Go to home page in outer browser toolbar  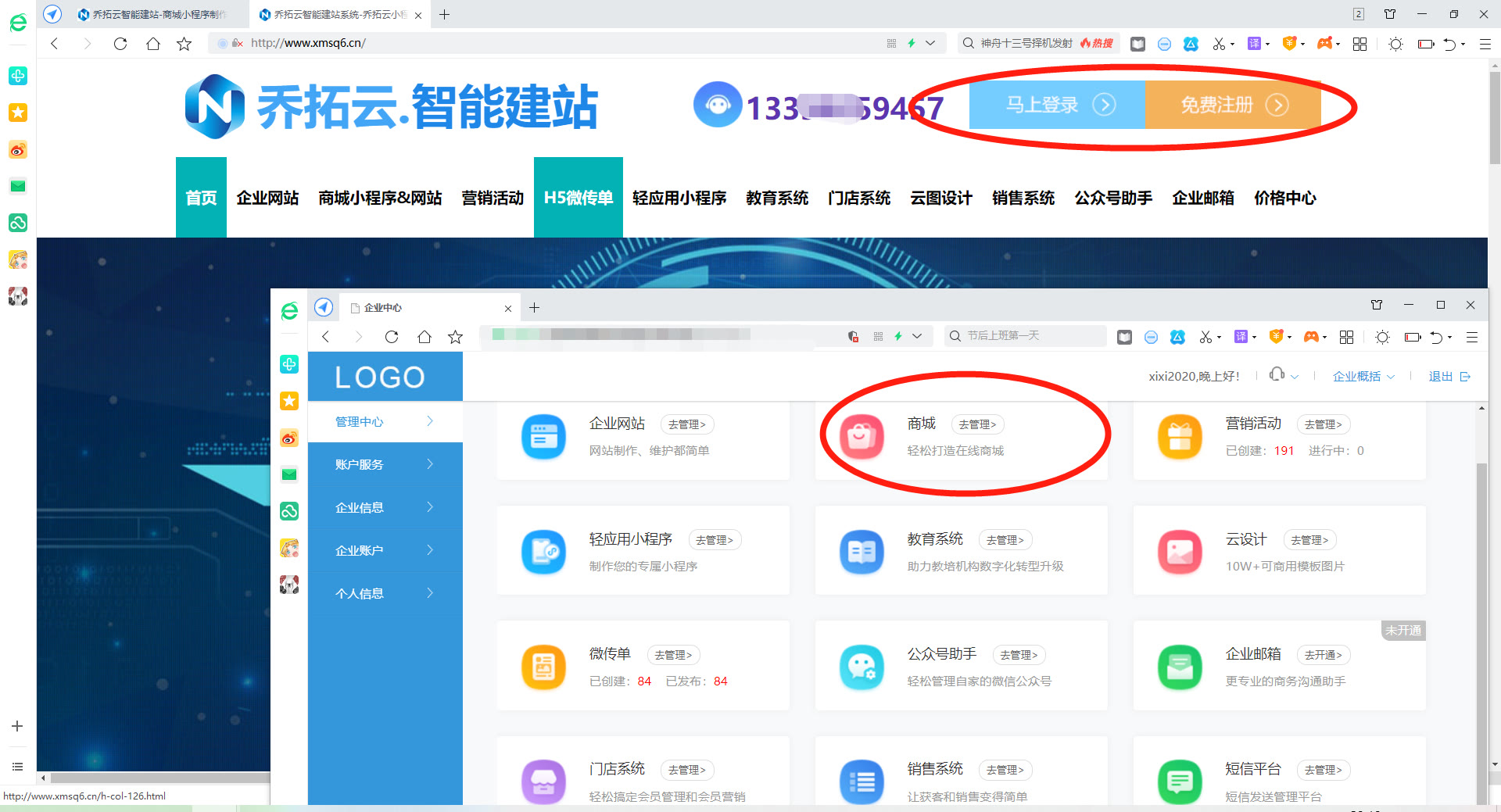152,44
